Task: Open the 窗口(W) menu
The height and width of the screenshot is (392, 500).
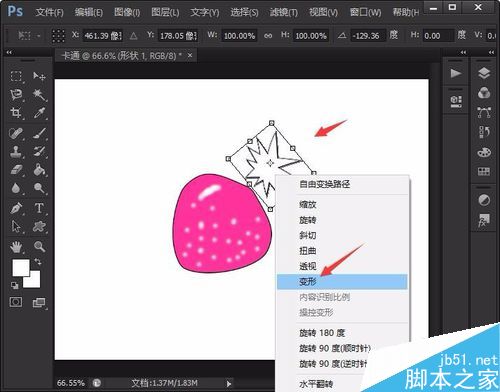Action: (365, 13)
